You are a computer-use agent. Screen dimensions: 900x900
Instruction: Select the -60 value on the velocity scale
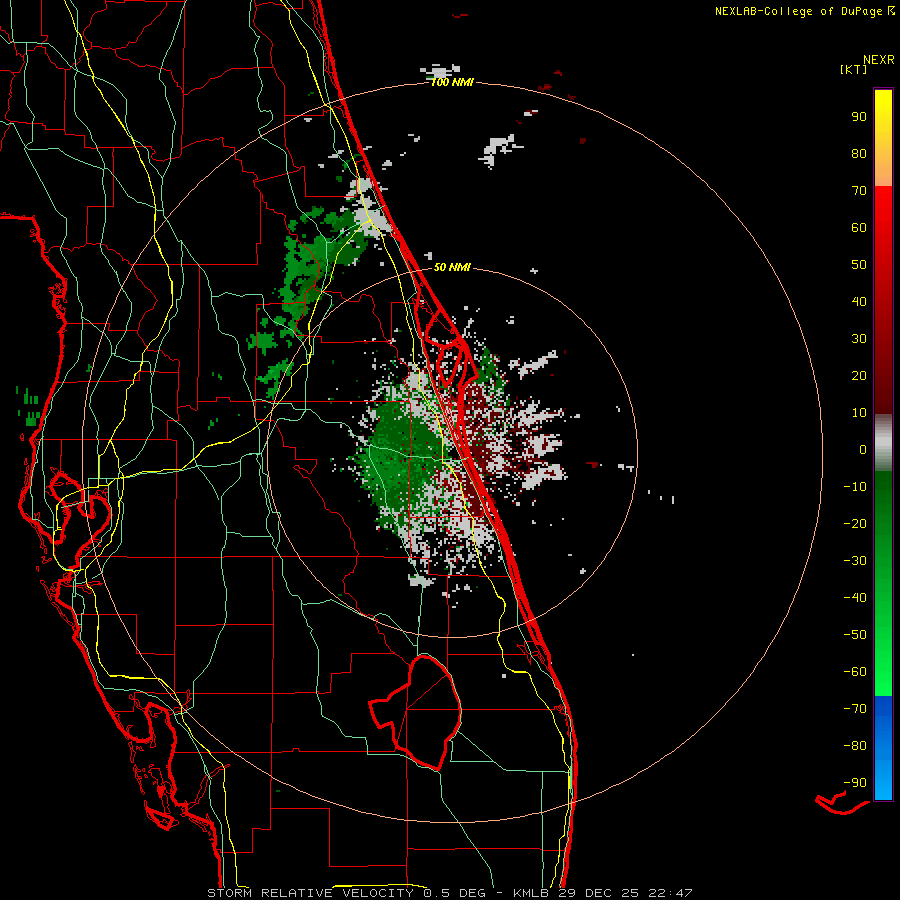pos(855,672)
